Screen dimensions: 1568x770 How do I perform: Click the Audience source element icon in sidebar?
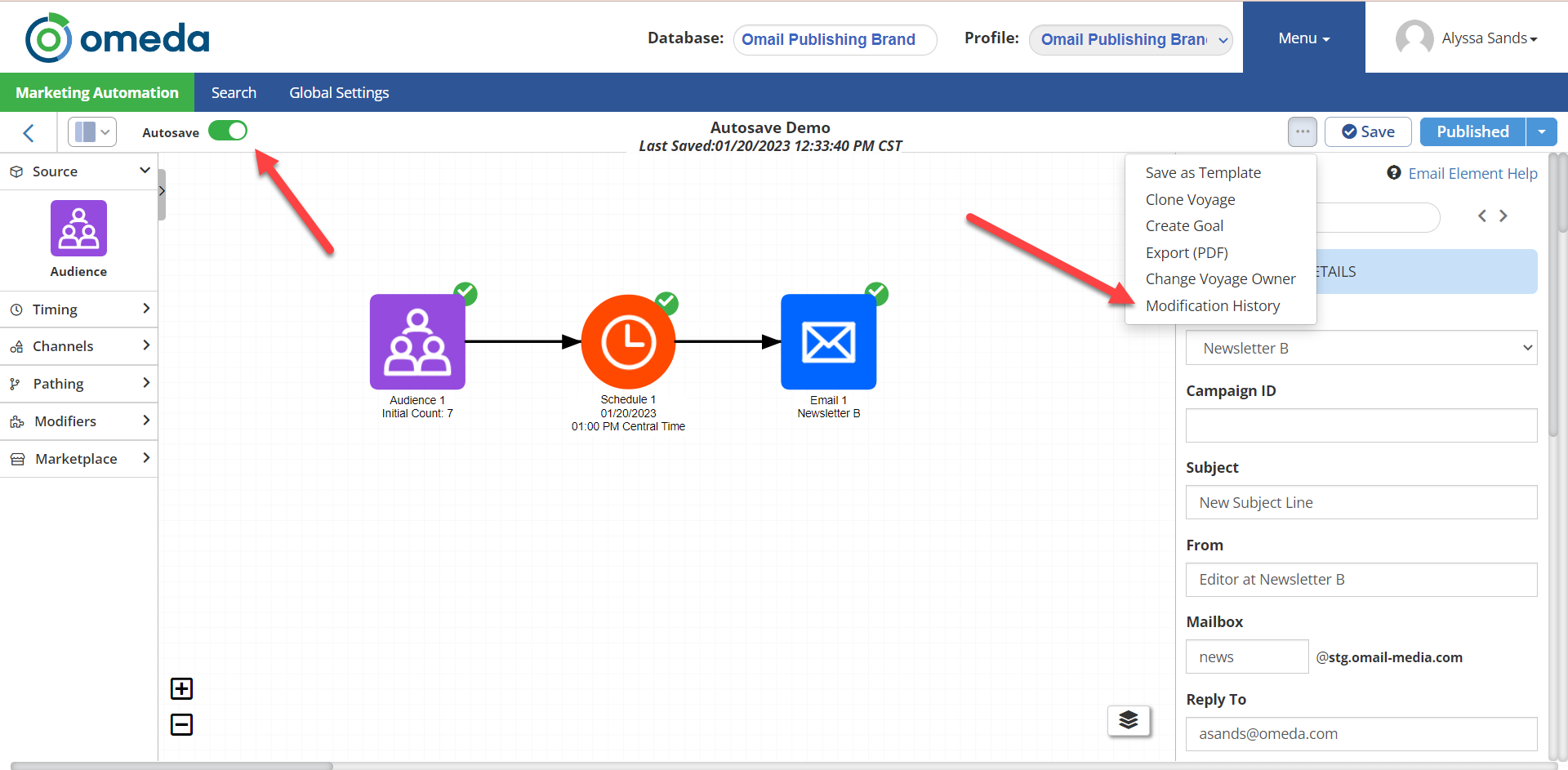point(78,229)
